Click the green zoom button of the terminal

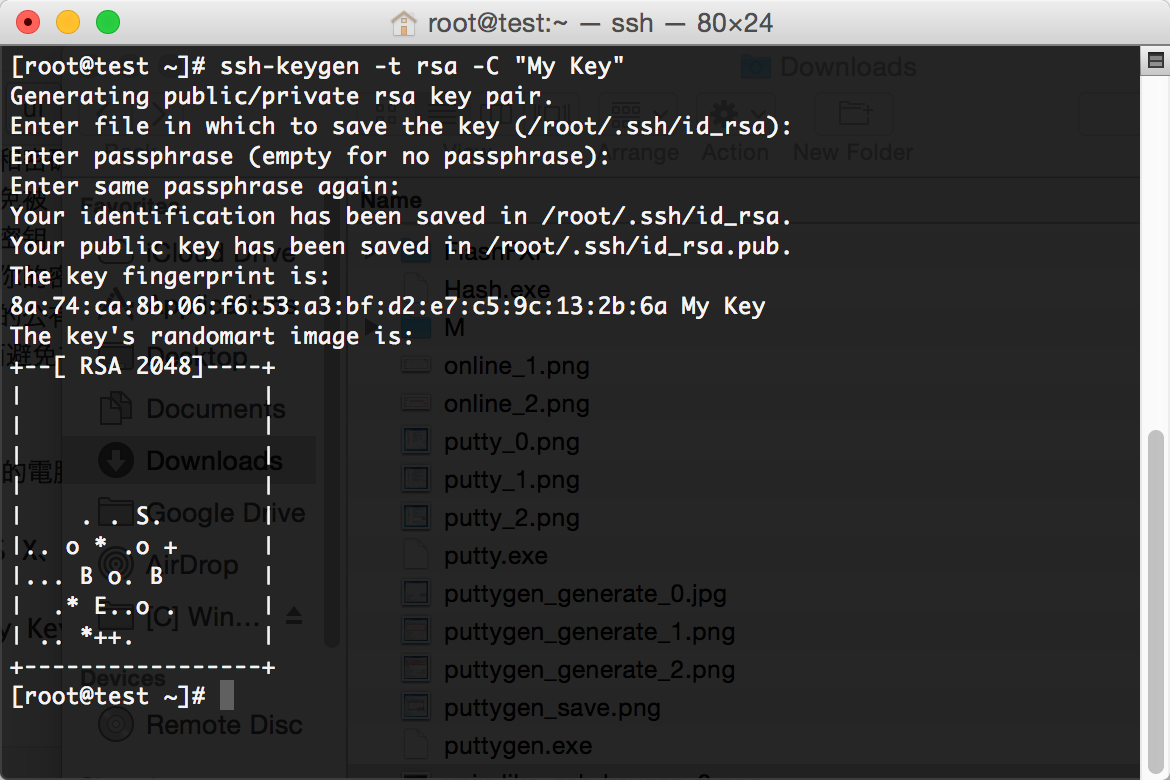(108, 22)
